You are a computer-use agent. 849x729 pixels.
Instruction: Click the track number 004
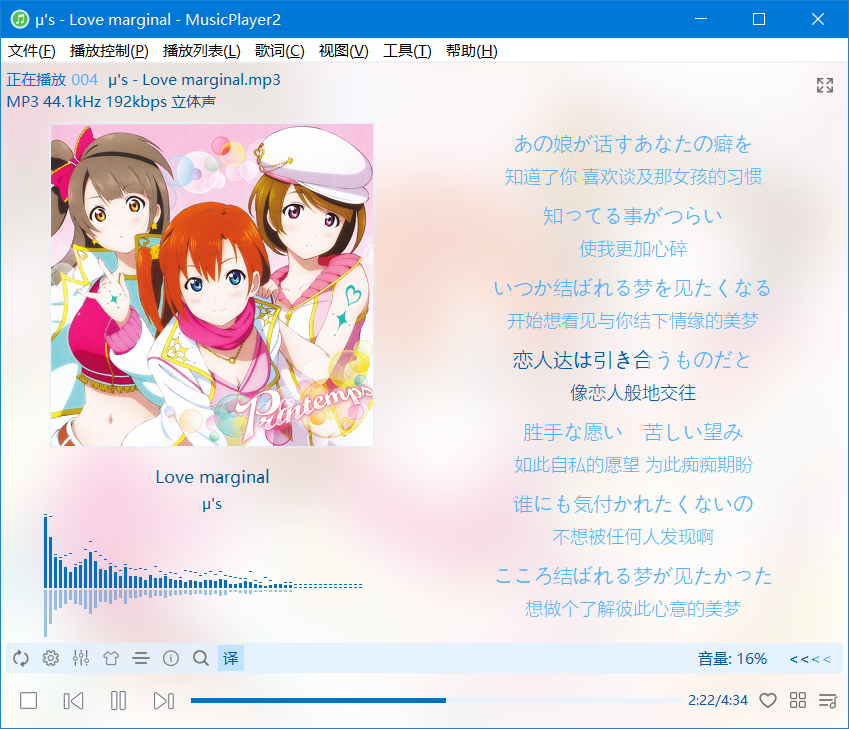click(84, 80)
